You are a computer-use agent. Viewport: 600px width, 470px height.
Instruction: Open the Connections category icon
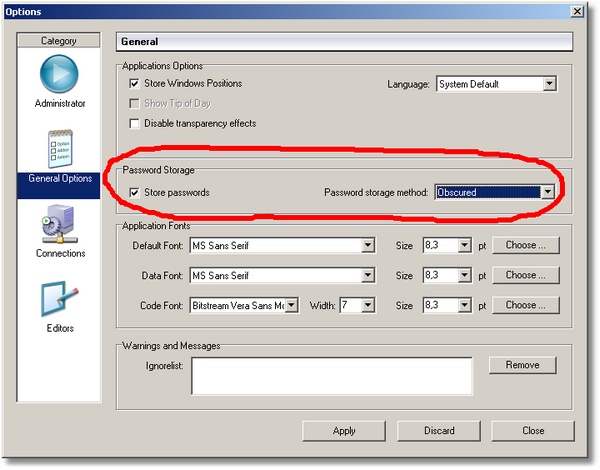coord(60,224)
